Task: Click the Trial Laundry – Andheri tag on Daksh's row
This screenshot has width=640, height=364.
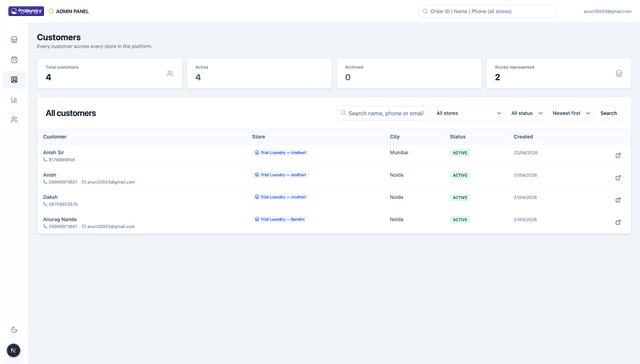Action: [x=280, y=197]
